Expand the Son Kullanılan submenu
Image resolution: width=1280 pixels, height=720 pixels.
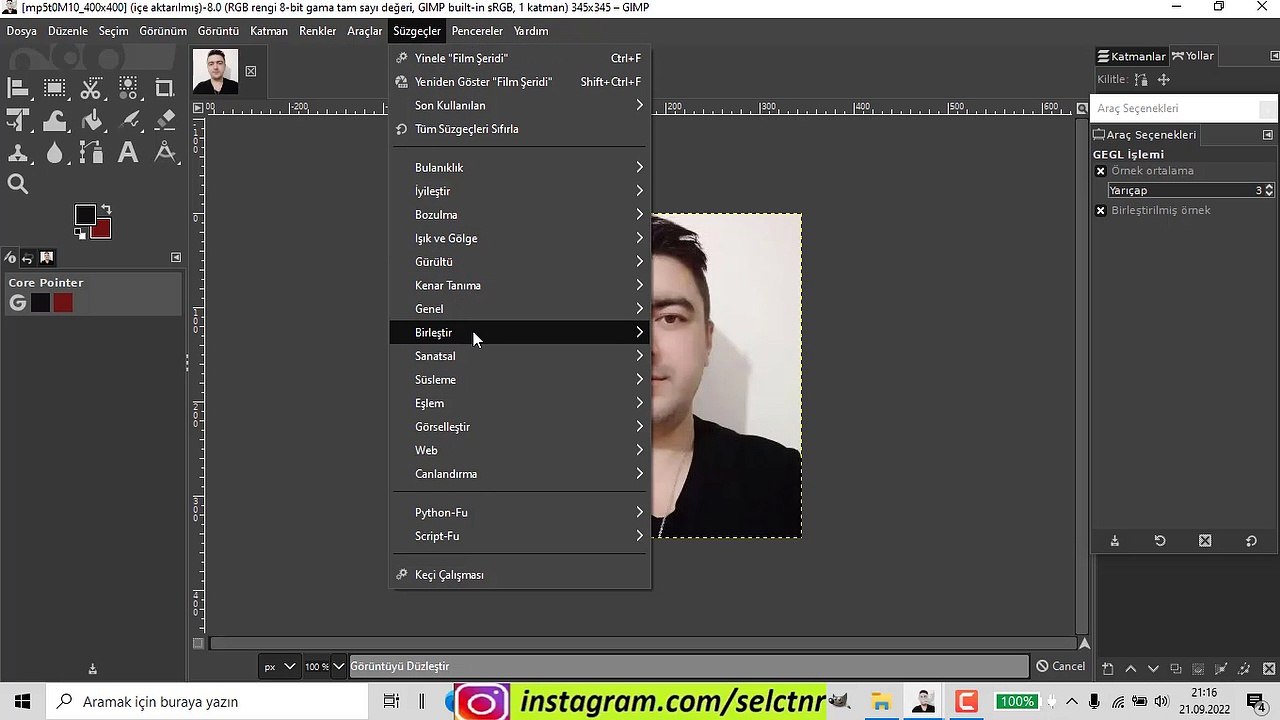click(520, 105)
